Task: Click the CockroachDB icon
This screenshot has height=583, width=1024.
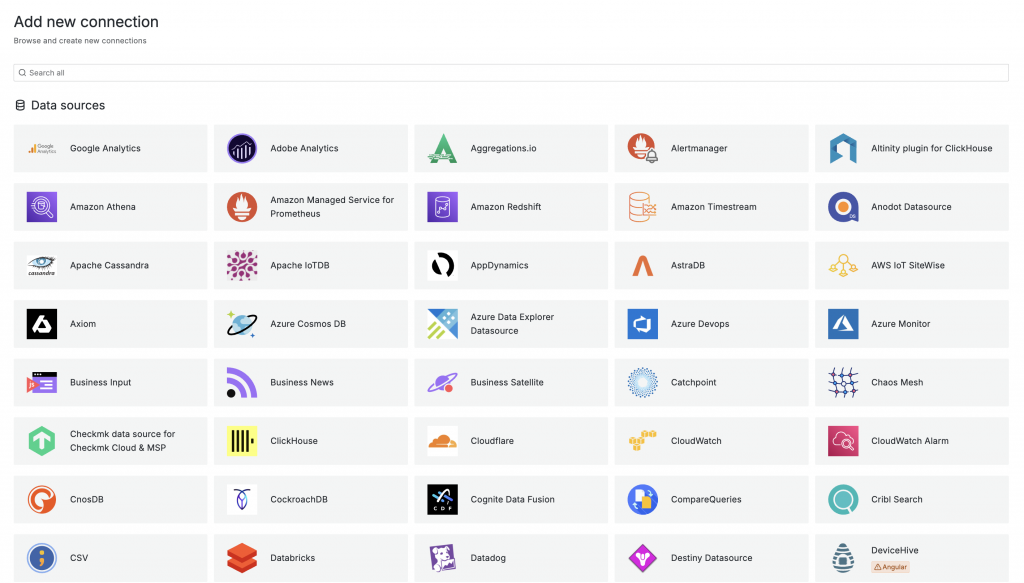Action: point(242,499)
